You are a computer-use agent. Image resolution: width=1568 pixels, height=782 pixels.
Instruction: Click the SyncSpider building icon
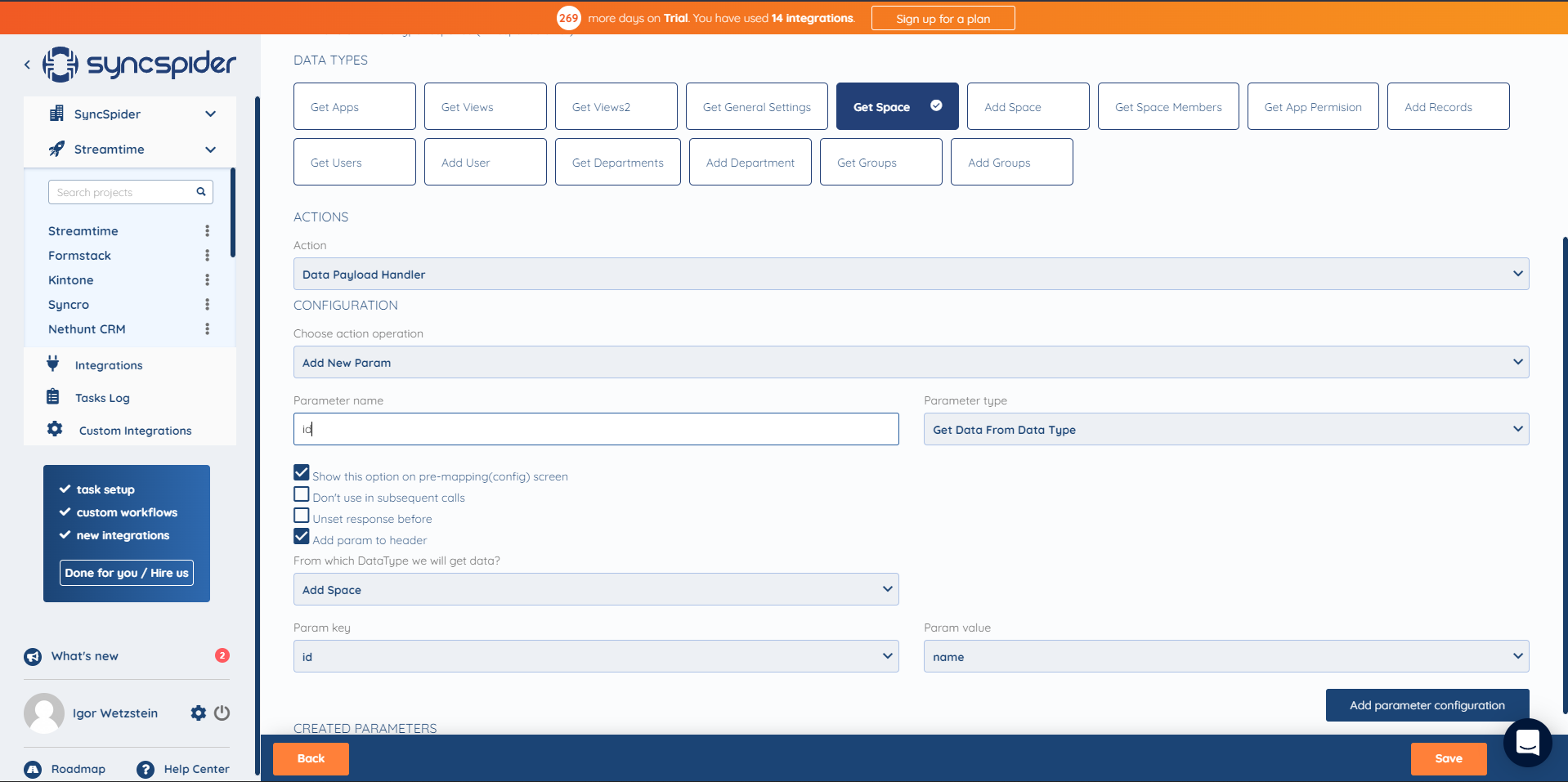coord(56,114)
